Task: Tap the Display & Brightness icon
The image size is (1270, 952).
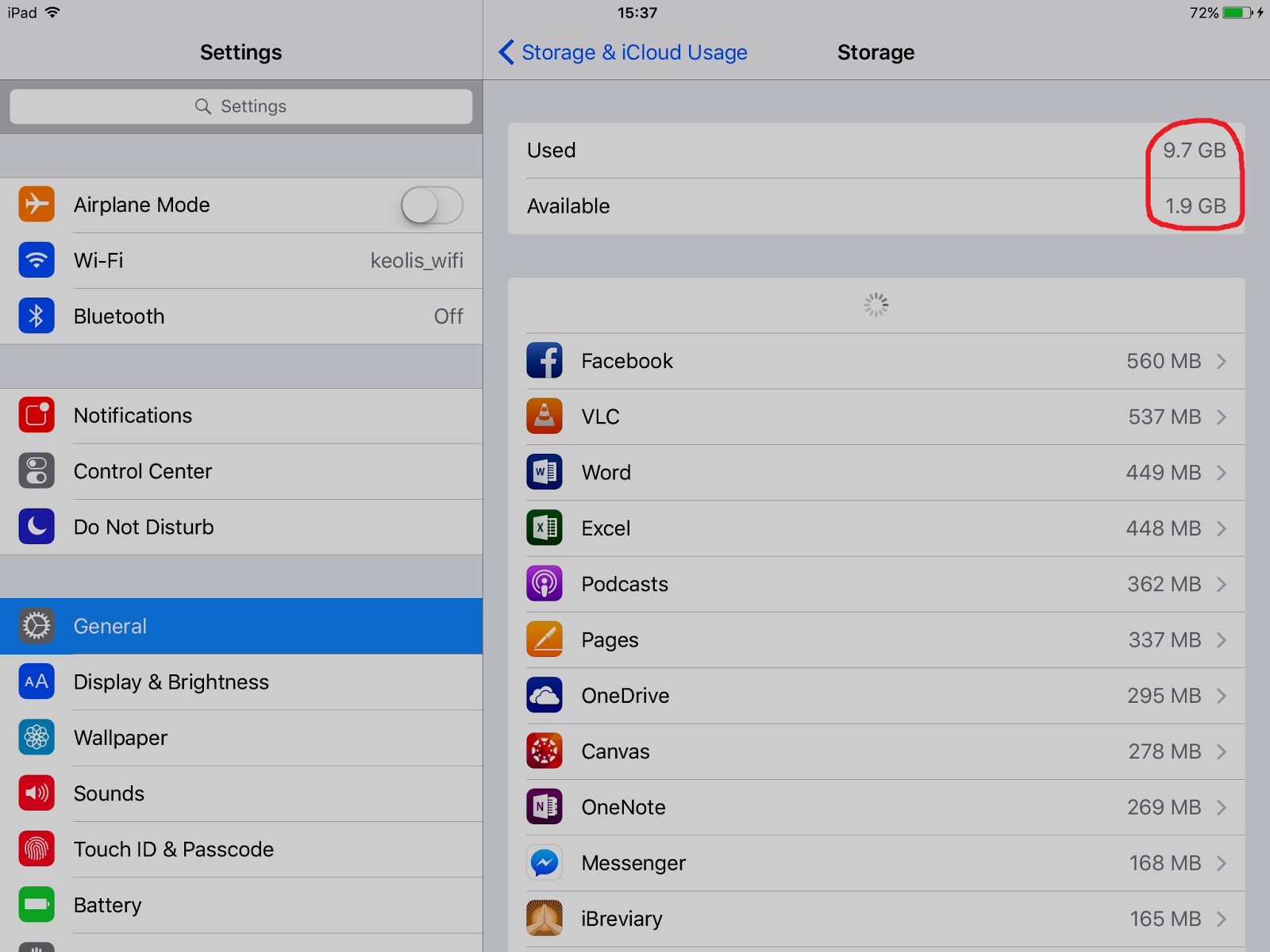Action: 37,681
